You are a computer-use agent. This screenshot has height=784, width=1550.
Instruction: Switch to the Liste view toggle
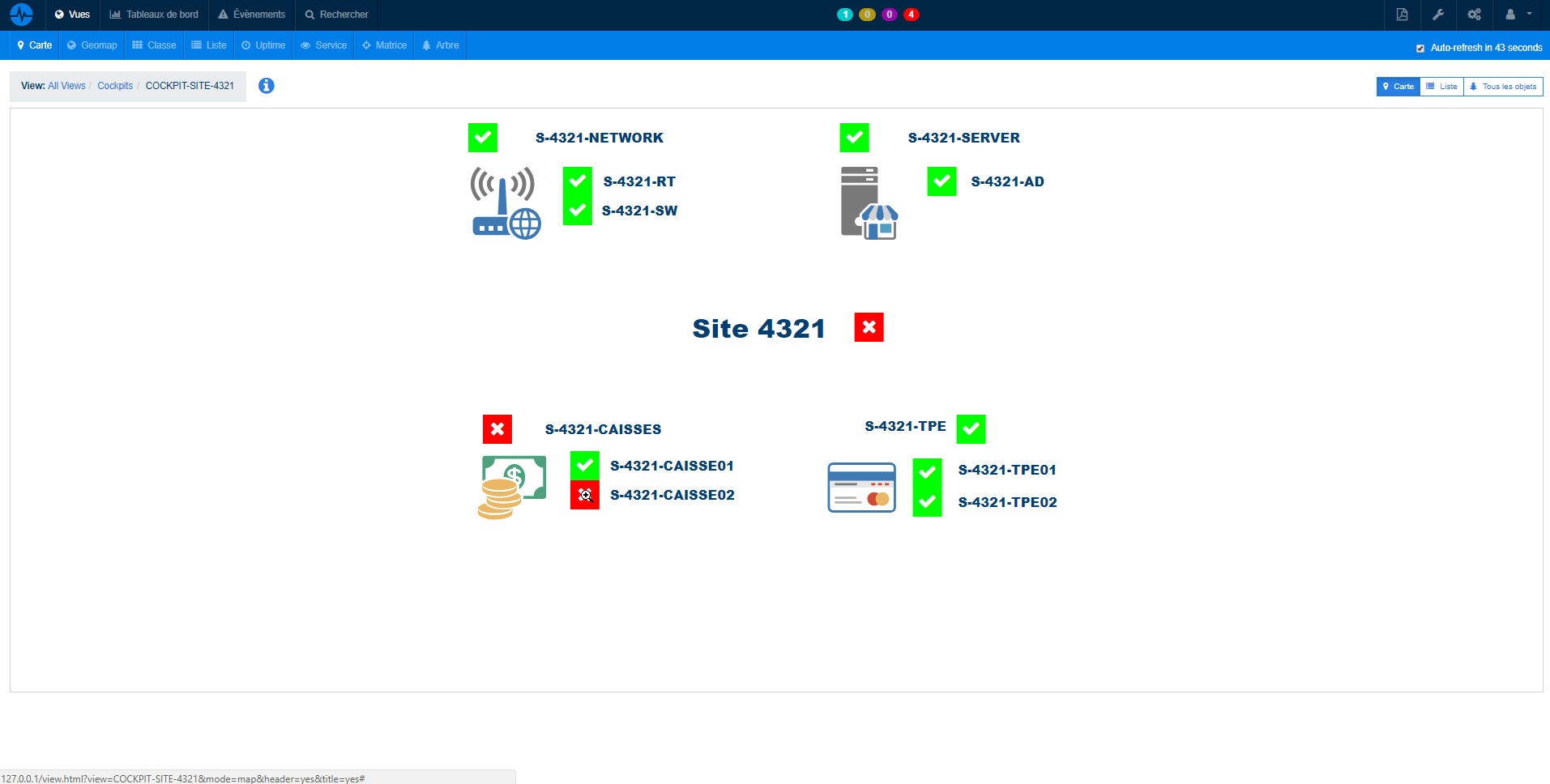[x=1441, y=87]
